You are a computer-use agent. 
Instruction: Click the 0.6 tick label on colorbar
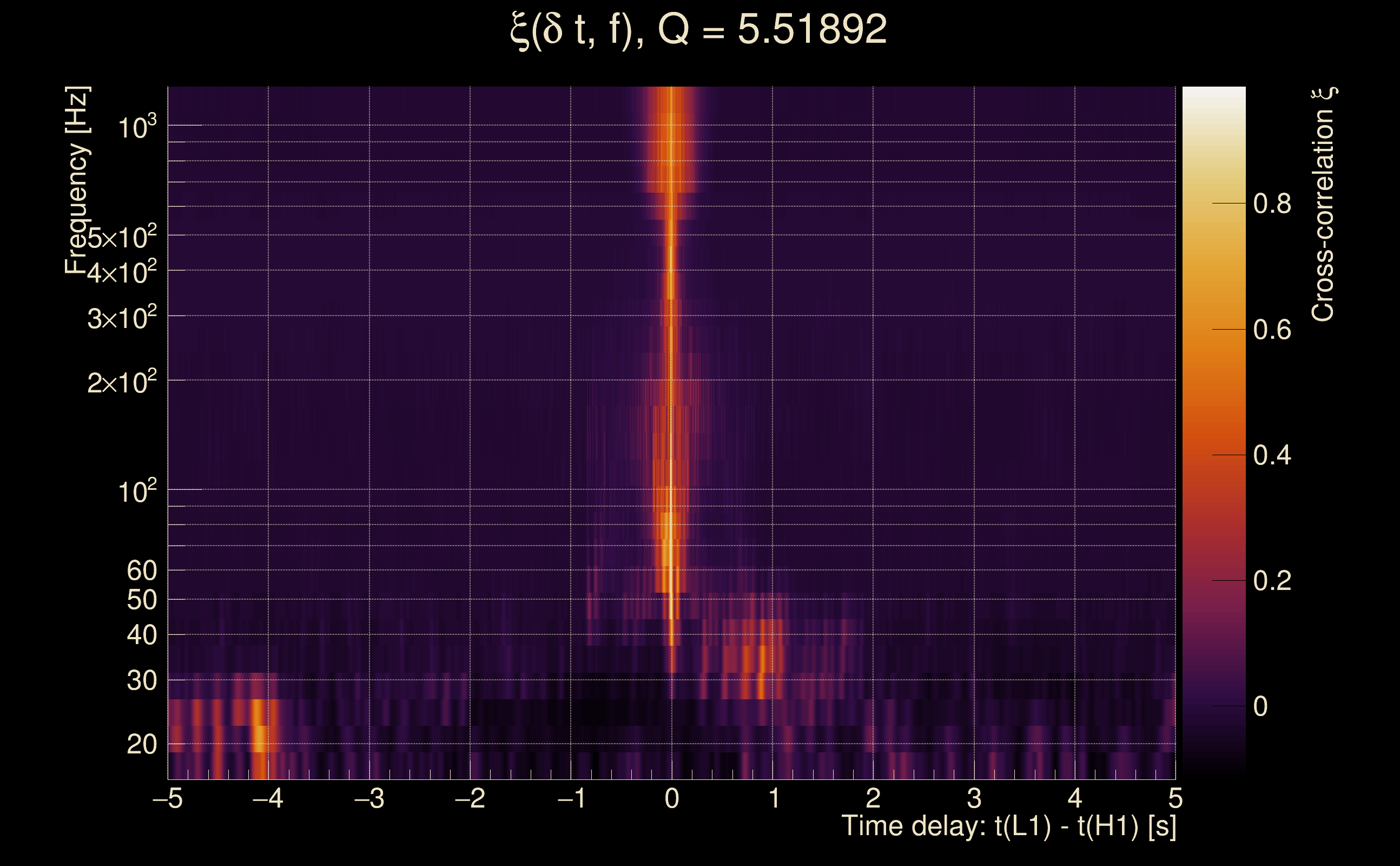[x=1272, y=330]
